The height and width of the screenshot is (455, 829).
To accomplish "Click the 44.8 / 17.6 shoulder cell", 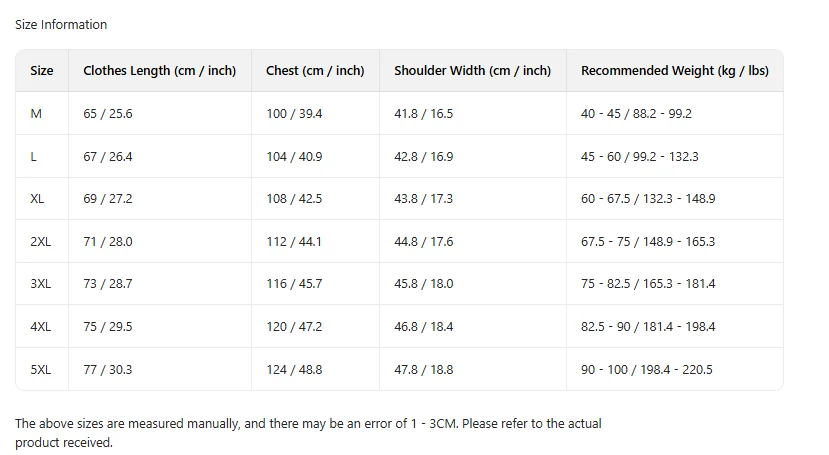I will (423, 242).
